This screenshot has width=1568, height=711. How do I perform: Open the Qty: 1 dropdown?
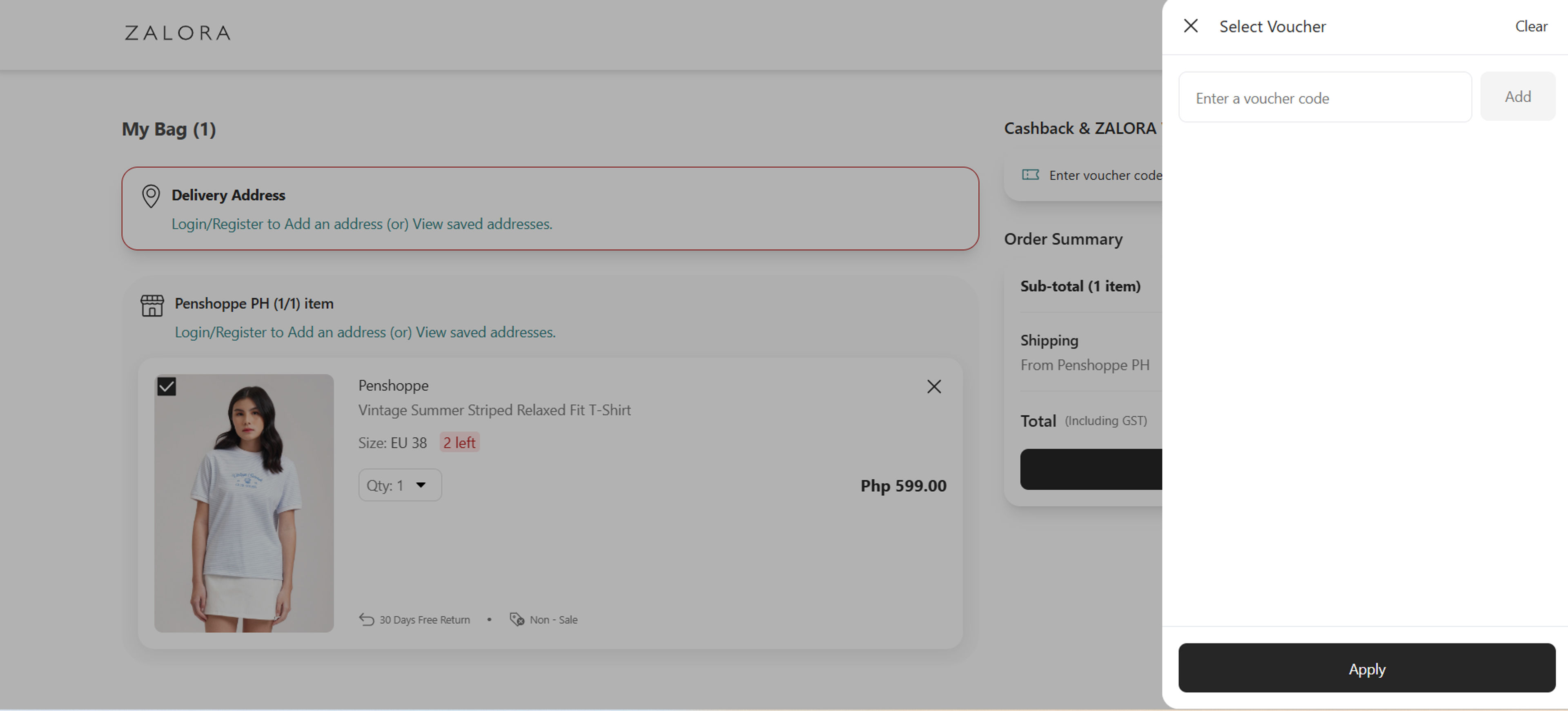(400, 485)
